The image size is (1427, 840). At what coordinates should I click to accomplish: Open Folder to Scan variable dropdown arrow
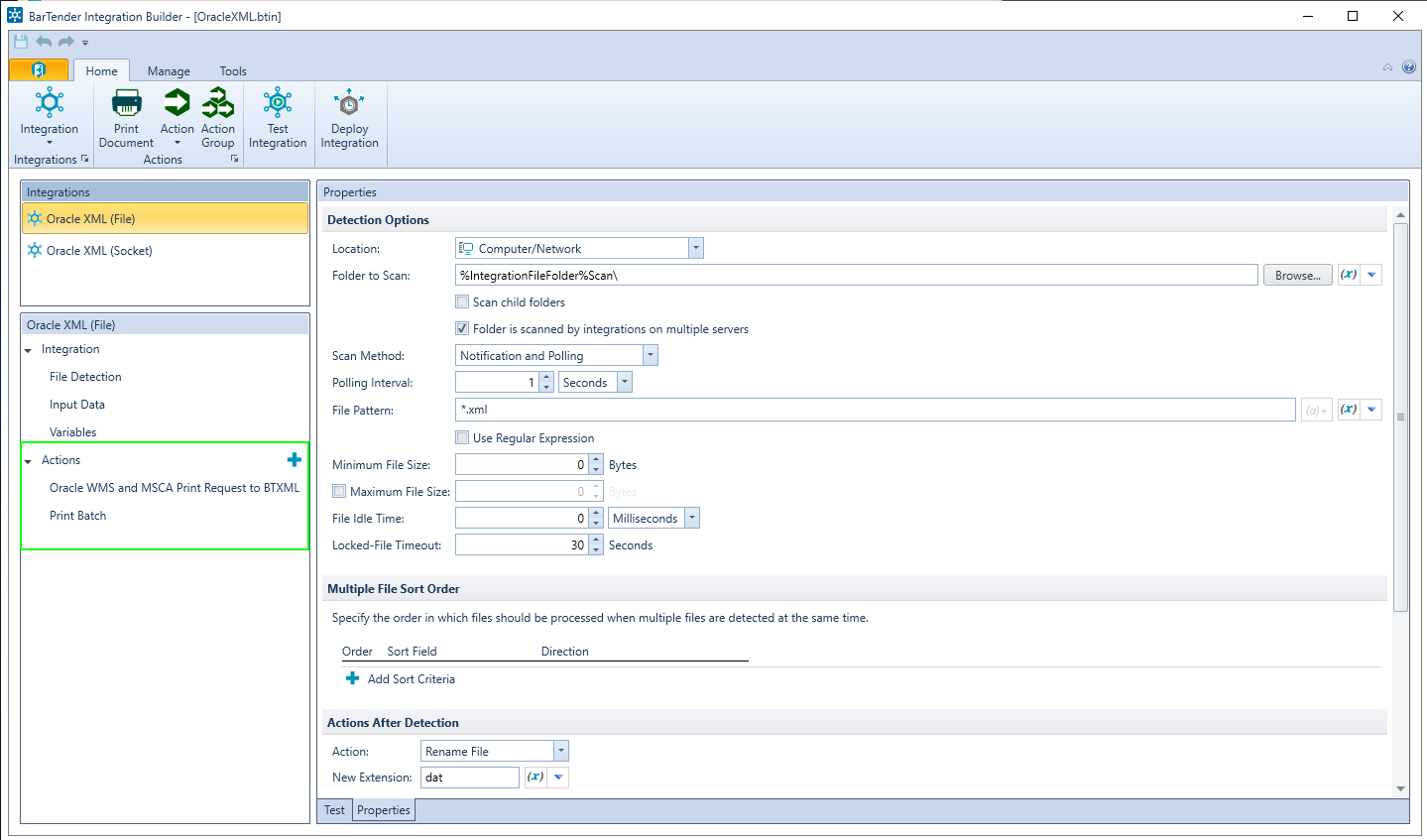[1372, 275]
